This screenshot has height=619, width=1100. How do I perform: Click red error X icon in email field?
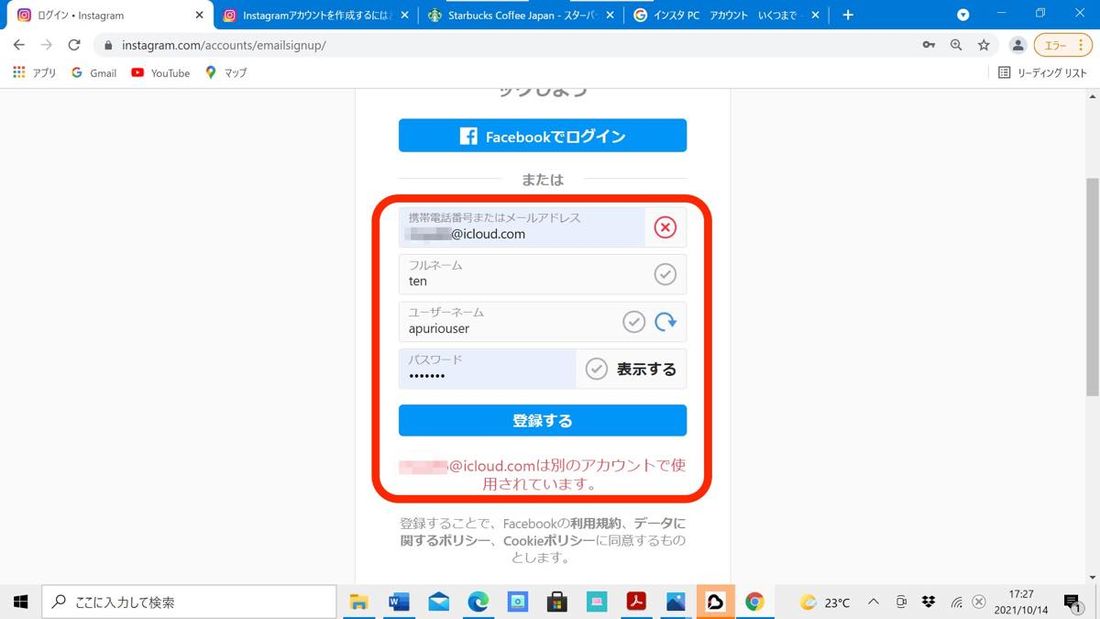(x=665, y=227)
